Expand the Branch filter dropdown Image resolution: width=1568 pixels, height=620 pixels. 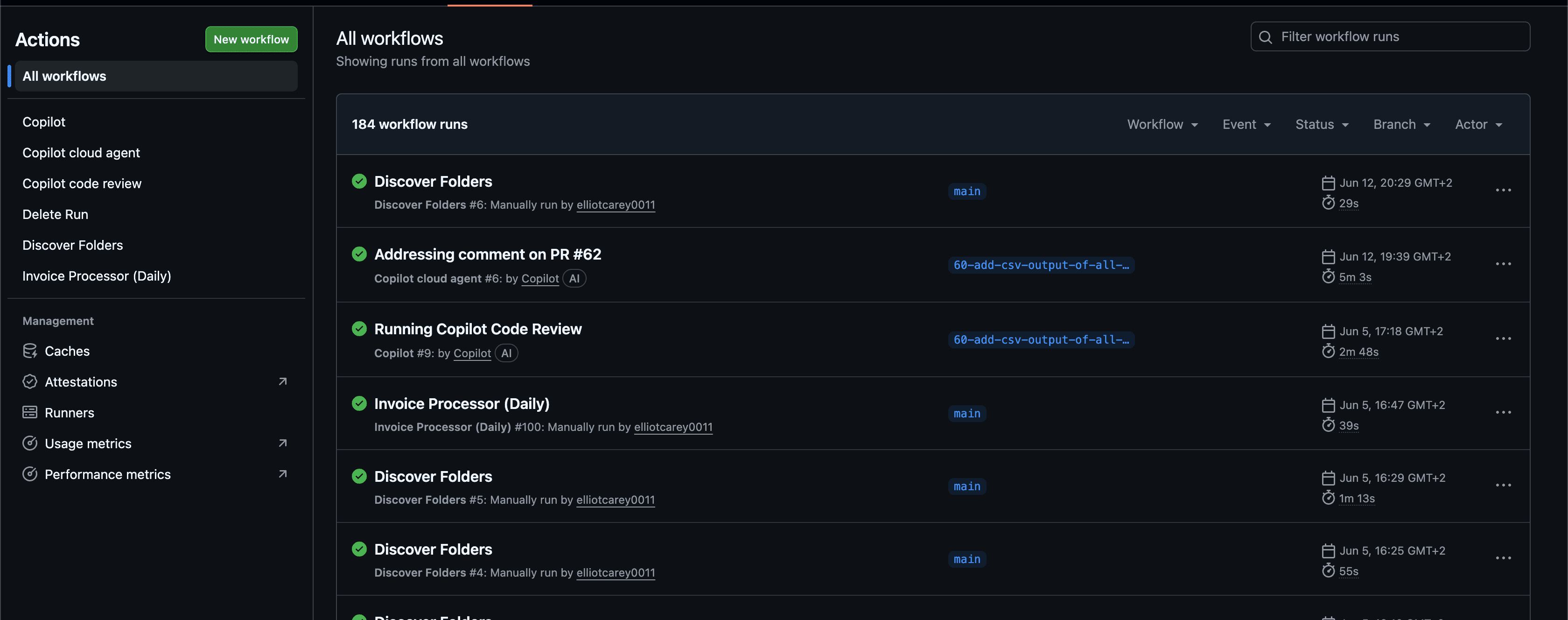click(x=1402, y=124)
